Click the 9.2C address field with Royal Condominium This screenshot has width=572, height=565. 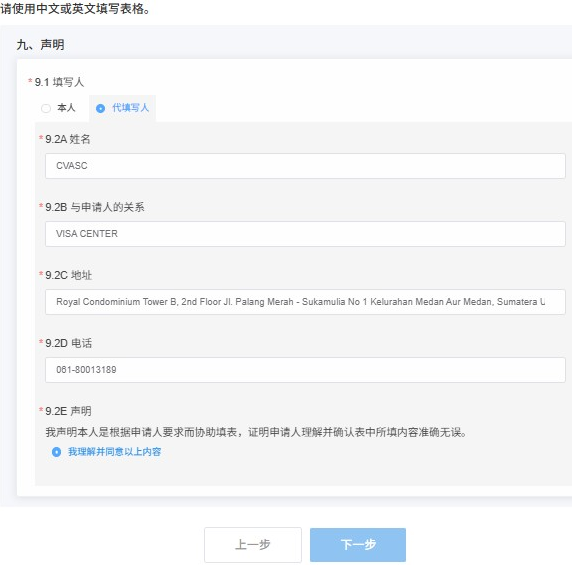coord(305,302)
